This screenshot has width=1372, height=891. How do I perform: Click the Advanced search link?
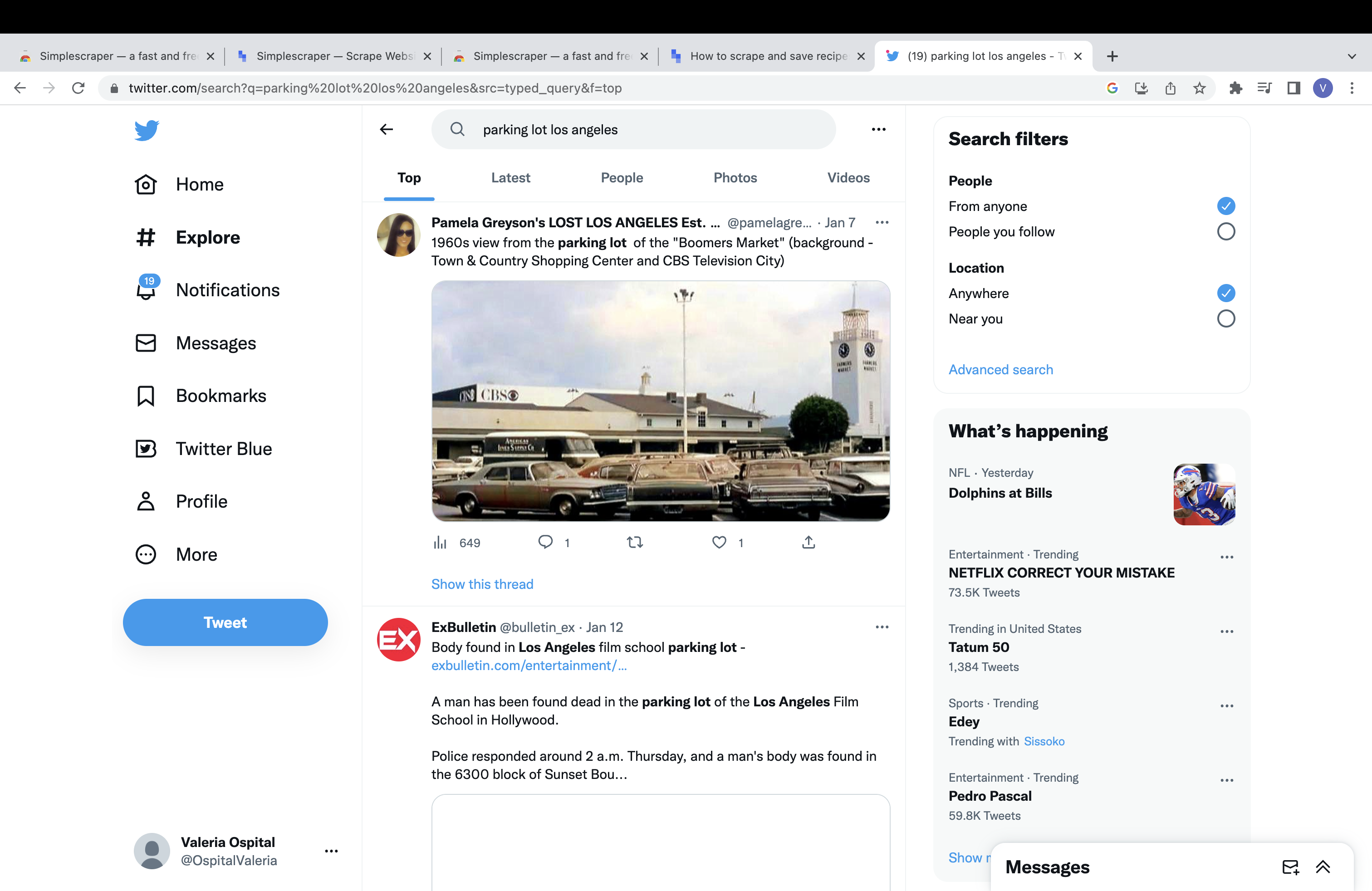point(1000,369)
